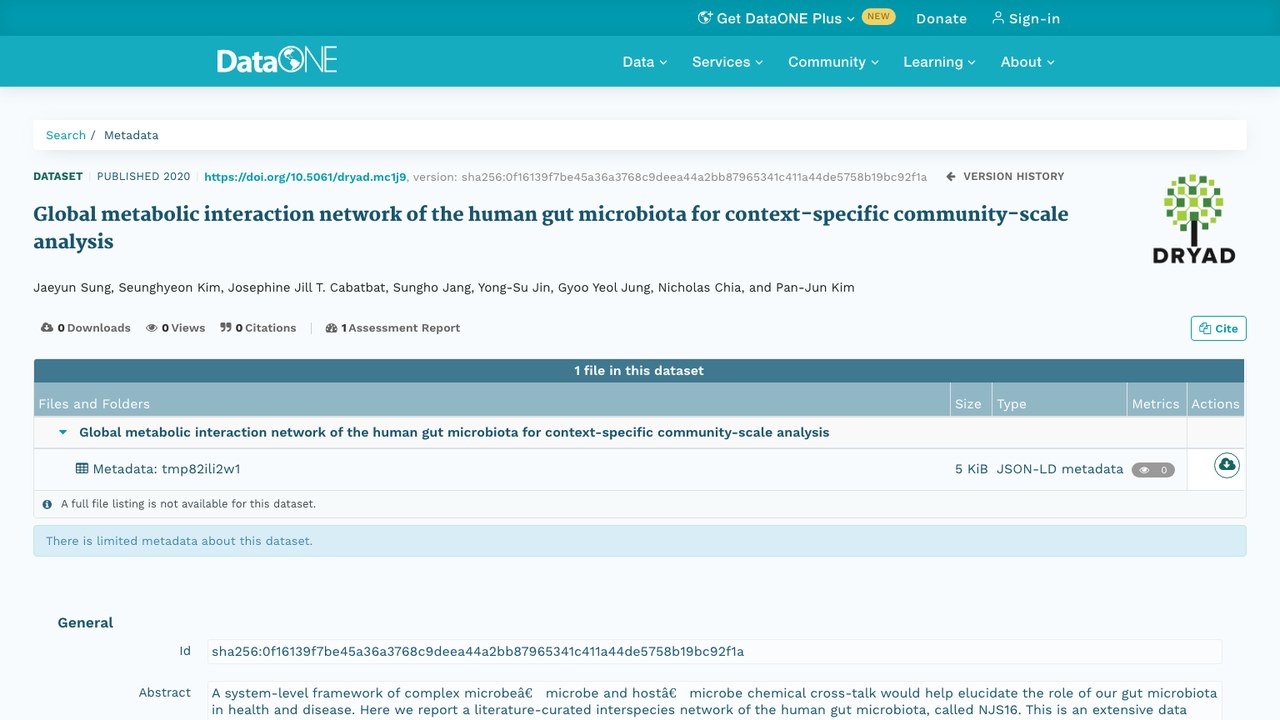Click the file views metric eye badge
This screenshot has width=1280, height=720.
(1153, 470)
